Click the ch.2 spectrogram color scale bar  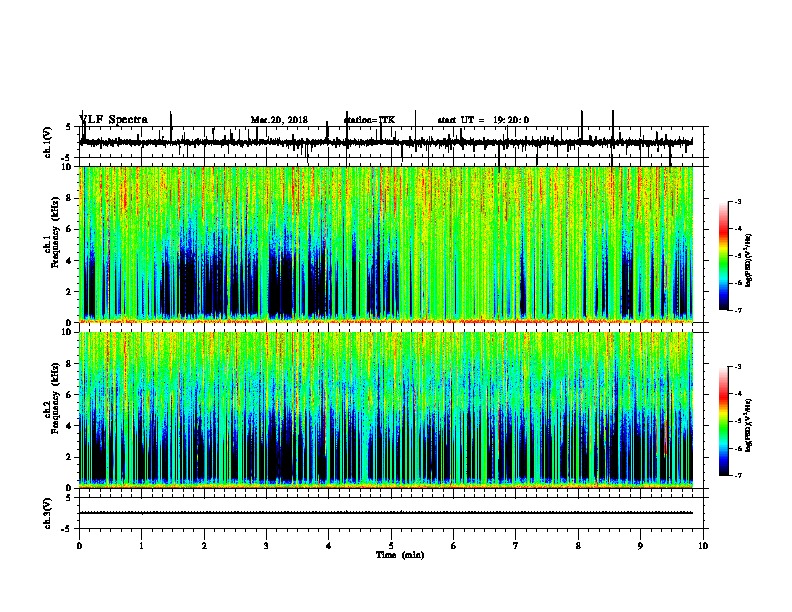coord(724,421)
